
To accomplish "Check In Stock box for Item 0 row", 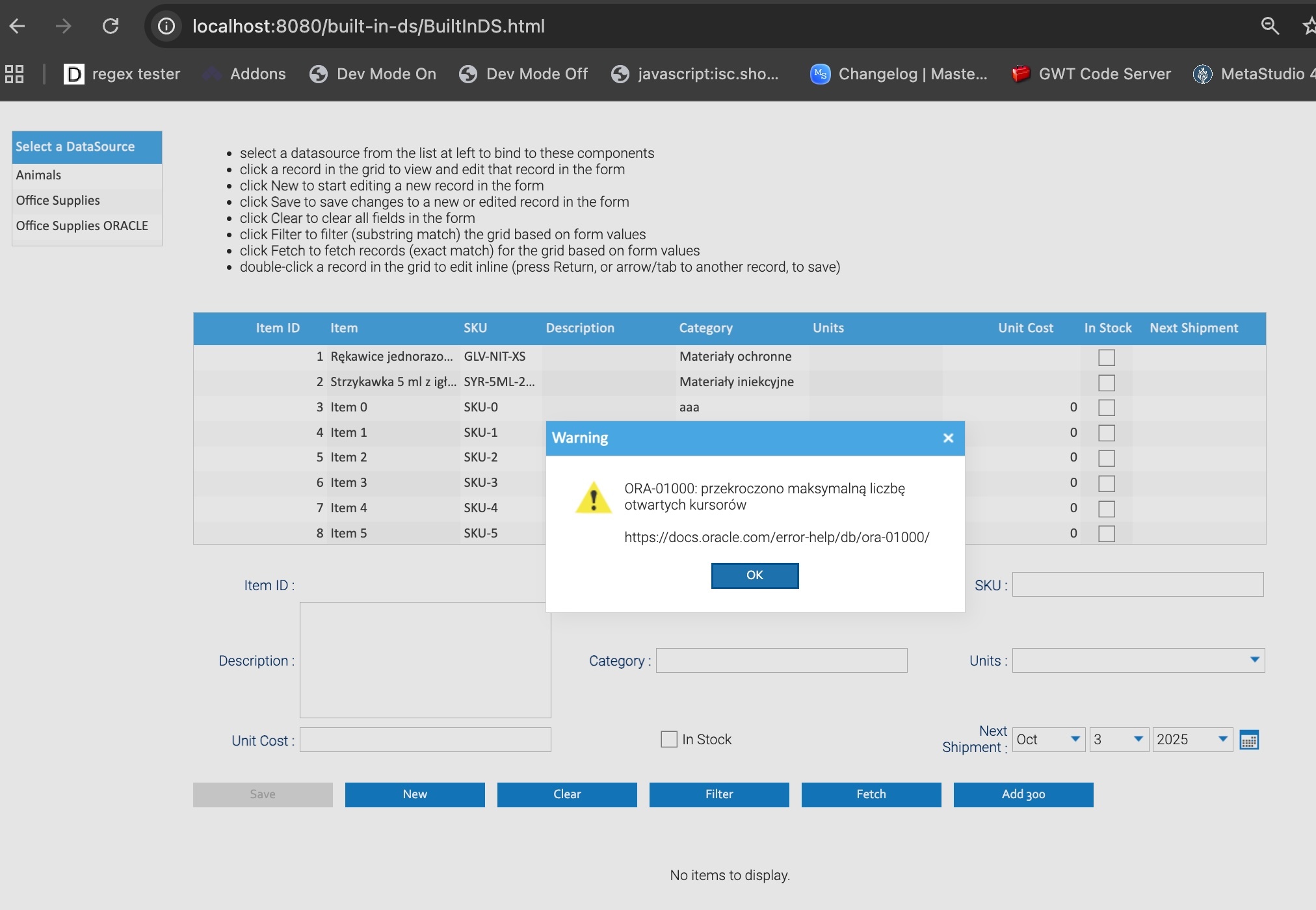I will (1106, 408).
